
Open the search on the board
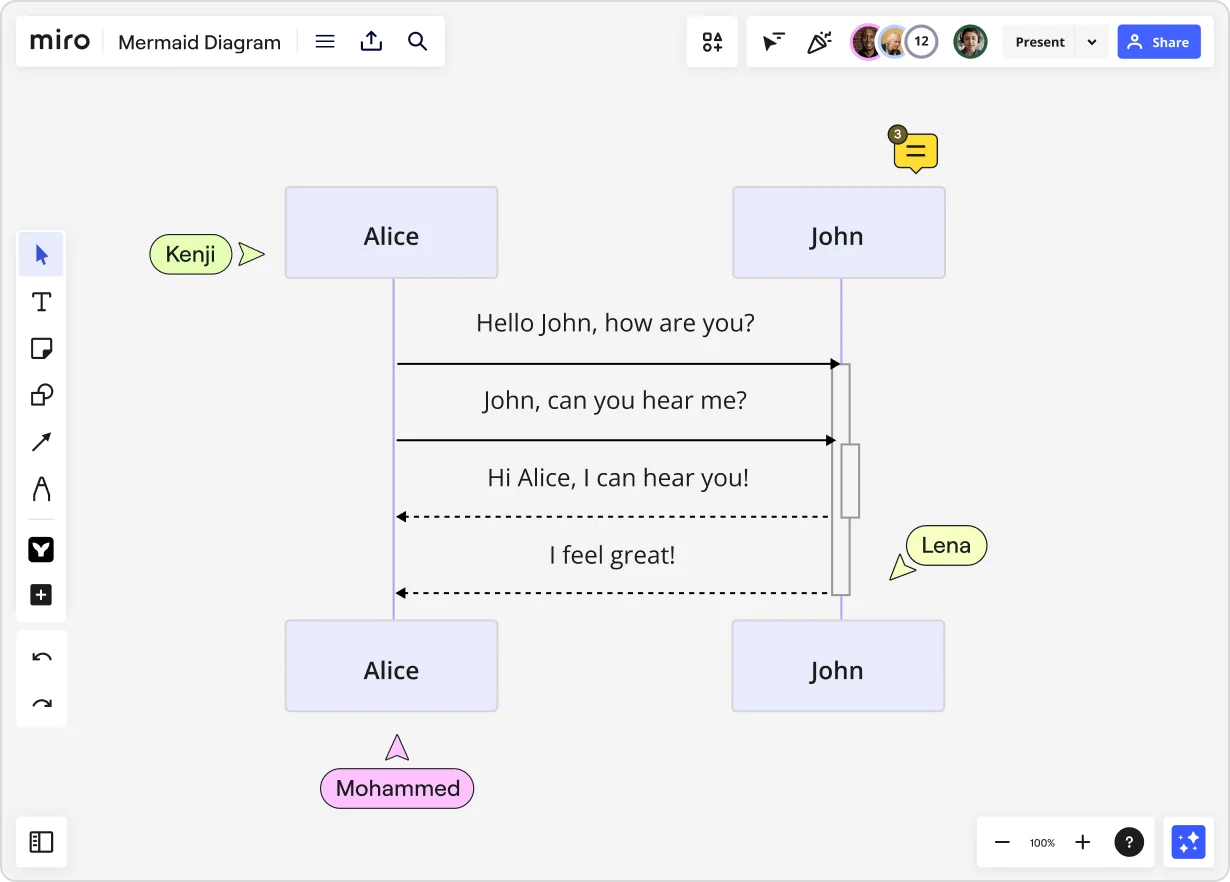click(x=417, y=41)
